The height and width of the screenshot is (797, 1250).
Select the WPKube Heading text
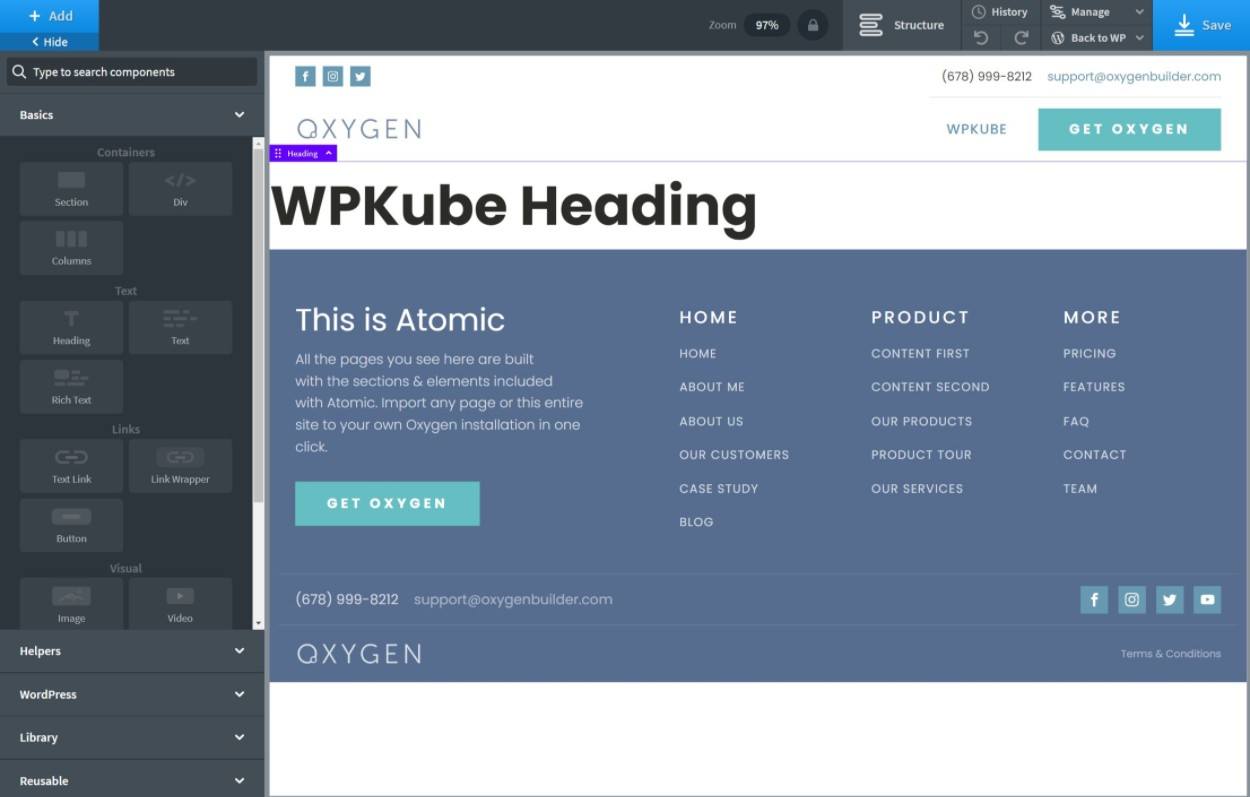pos(514,207)
